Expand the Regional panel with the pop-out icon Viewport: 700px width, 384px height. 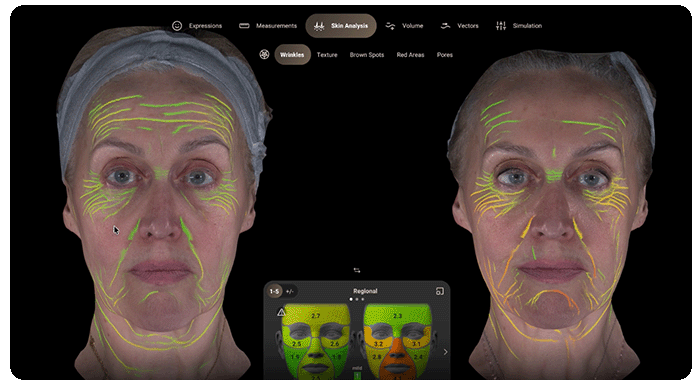440,291
